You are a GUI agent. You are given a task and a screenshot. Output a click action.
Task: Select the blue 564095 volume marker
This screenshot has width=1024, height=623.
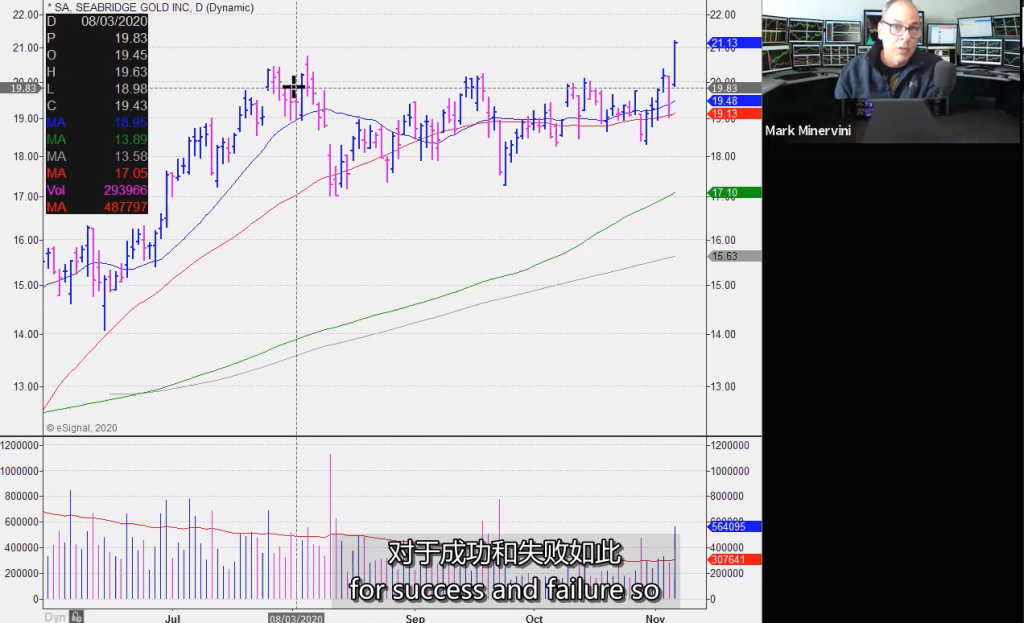point(728,525)
